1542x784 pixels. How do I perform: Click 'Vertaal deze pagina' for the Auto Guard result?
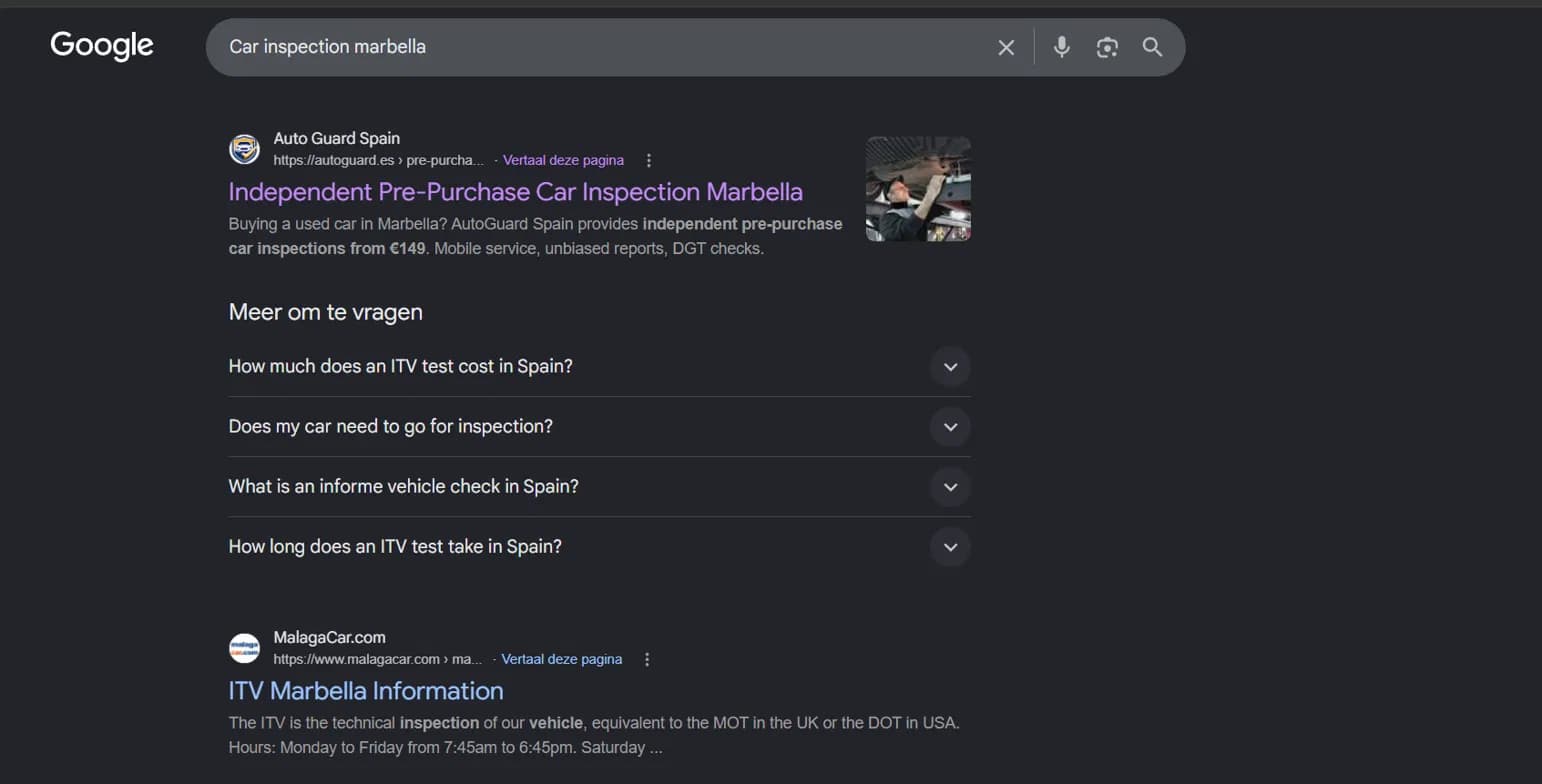pos(563,160)
